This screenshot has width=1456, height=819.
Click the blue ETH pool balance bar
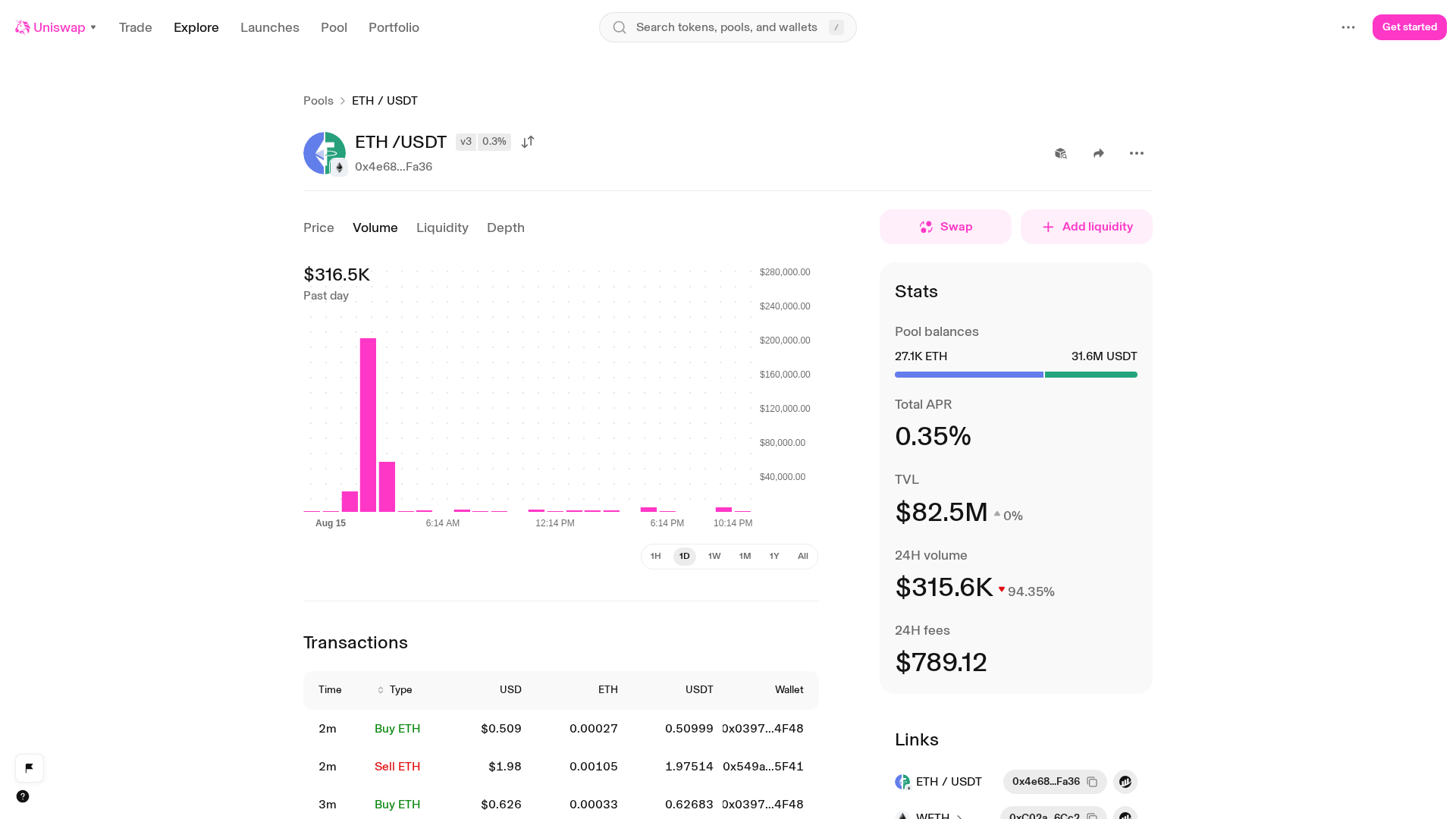click(x=969, y=375)
